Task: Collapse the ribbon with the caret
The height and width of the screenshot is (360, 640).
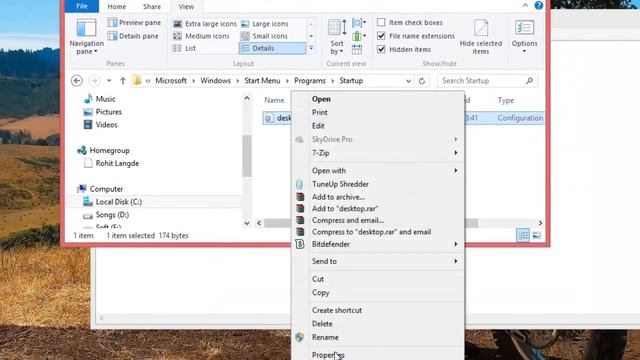Action: [x=525, y=5]
